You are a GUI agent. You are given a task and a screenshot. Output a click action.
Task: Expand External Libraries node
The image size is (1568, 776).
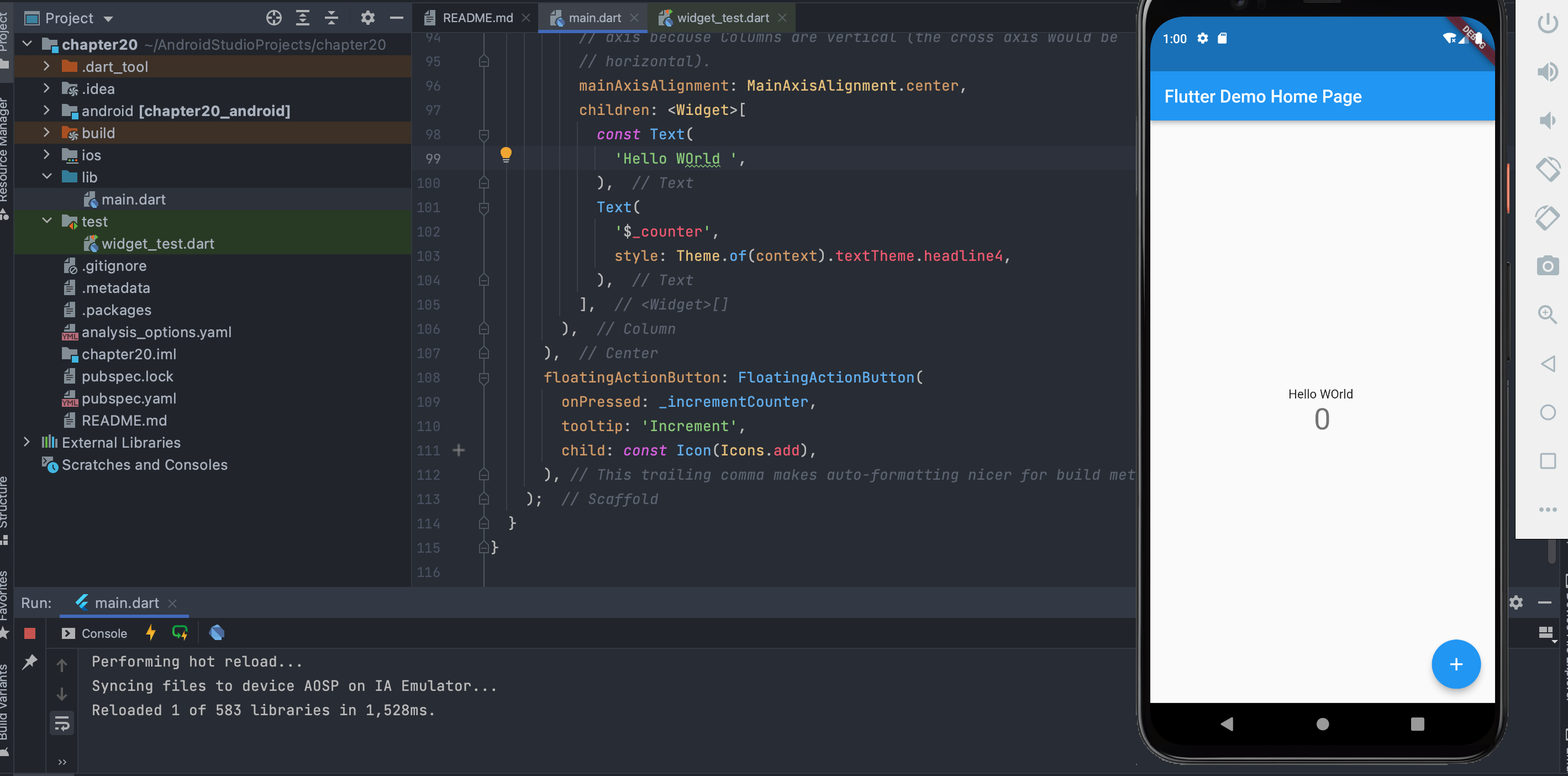27,442
